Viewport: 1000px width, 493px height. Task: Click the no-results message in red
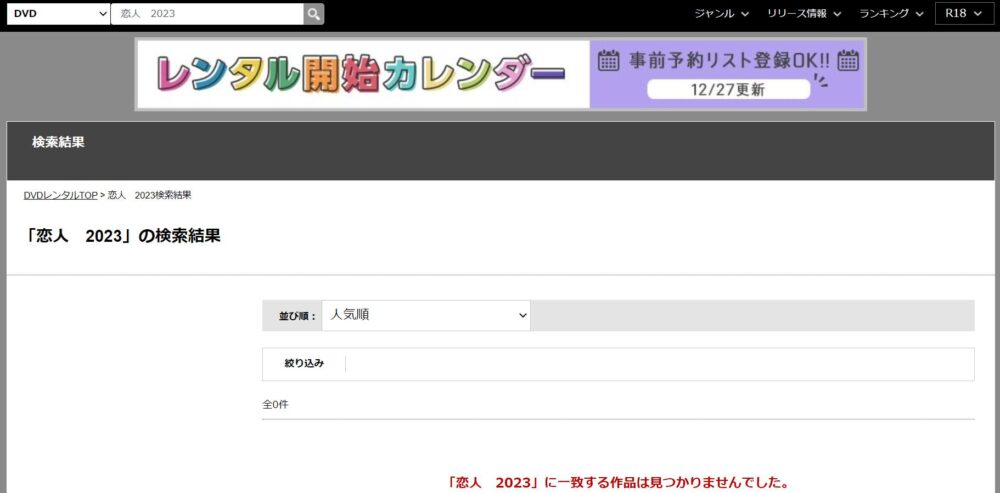tap(618, 482)
